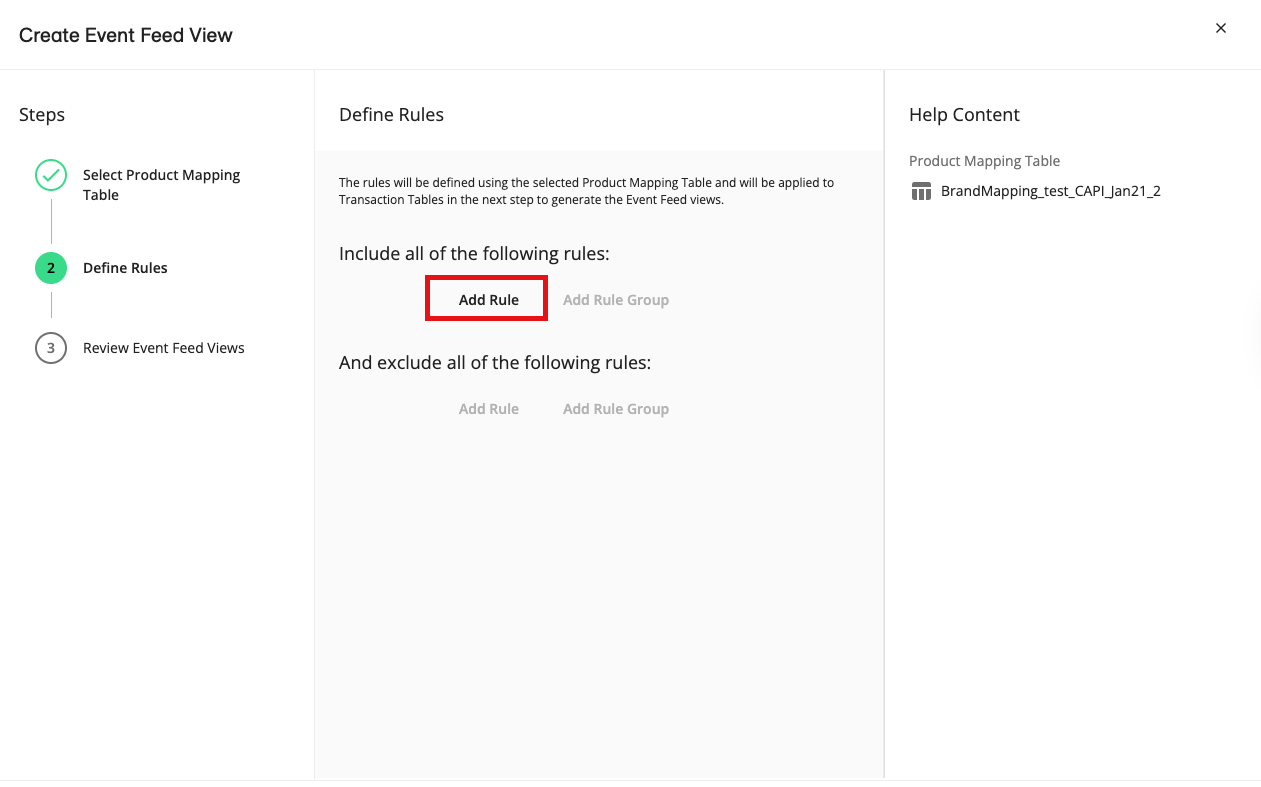Add Rule Group under the exclude rules section
This screenshot has width=1261, height=787.
[615, 409]
